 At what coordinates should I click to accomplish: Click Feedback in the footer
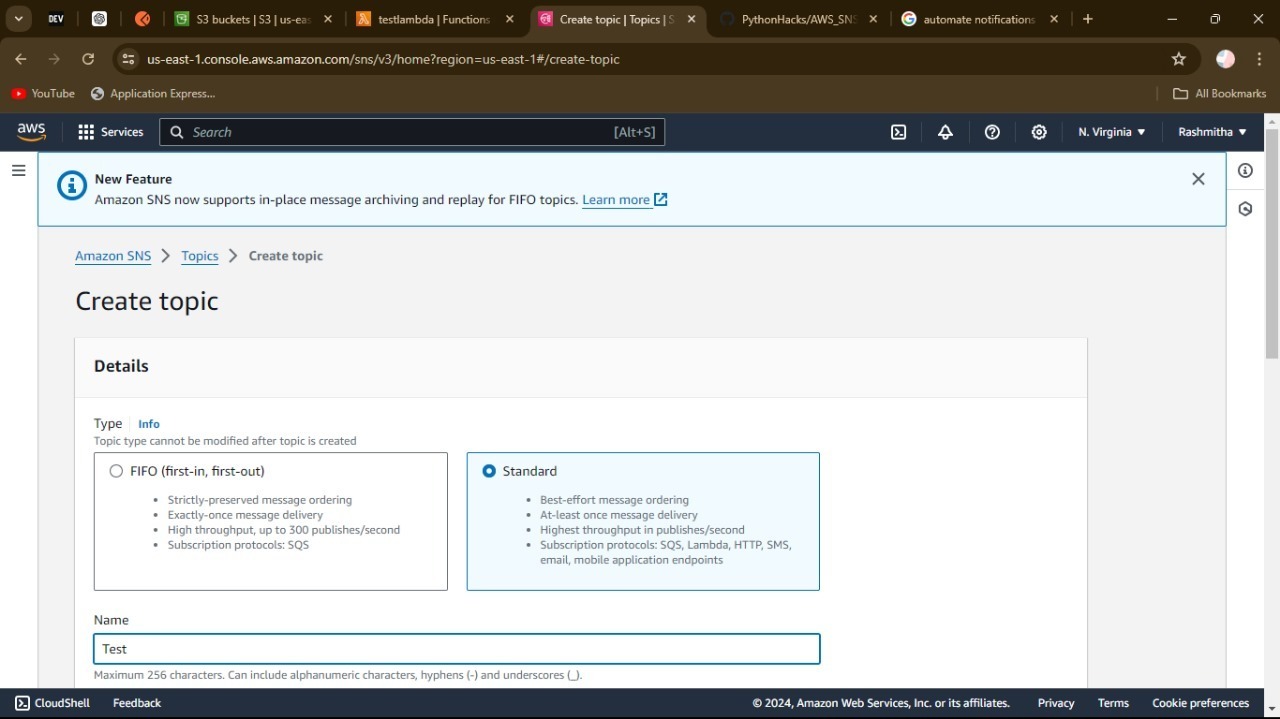137,703
